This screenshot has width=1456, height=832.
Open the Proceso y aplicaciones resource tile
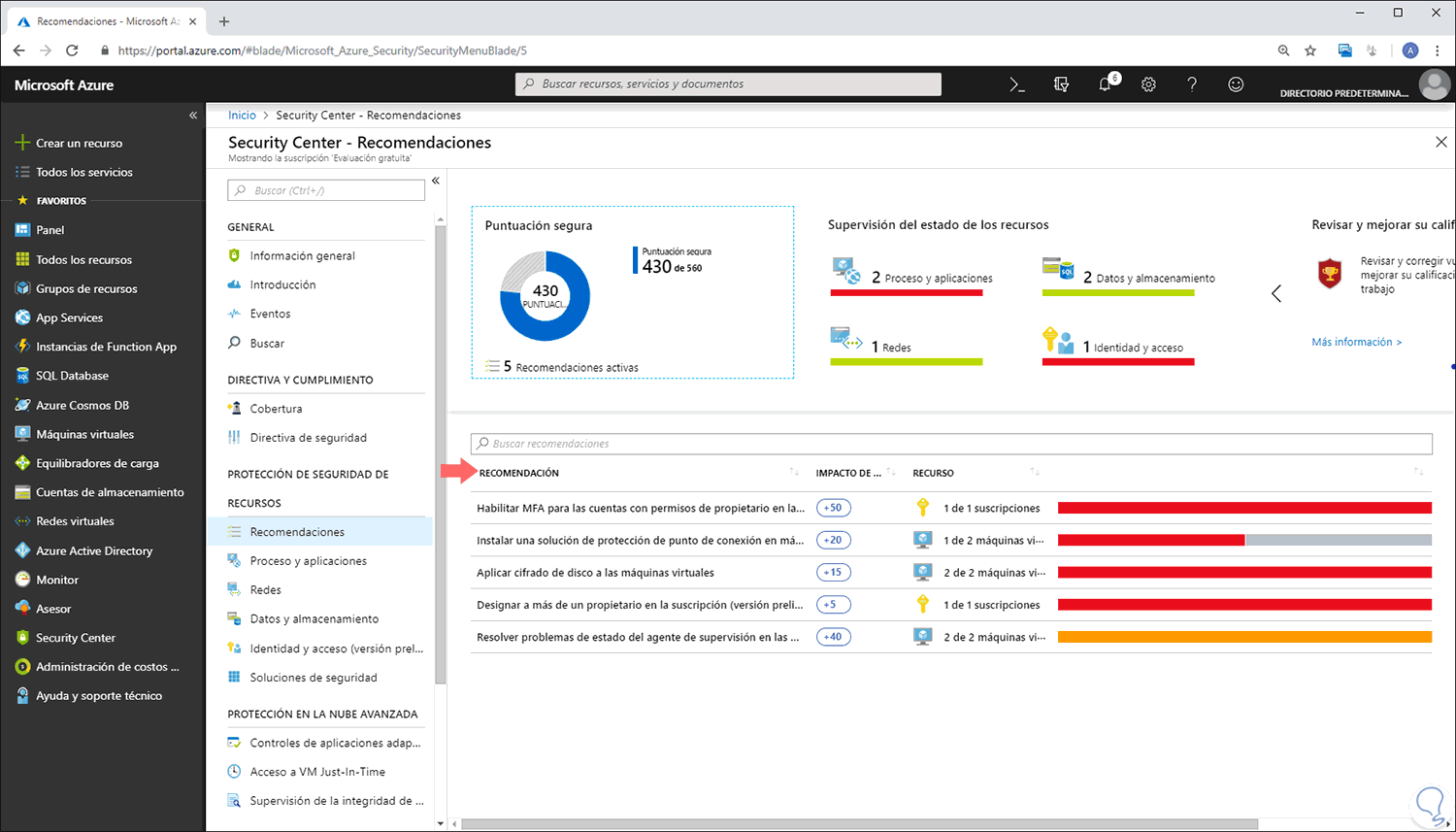(912, 278)
